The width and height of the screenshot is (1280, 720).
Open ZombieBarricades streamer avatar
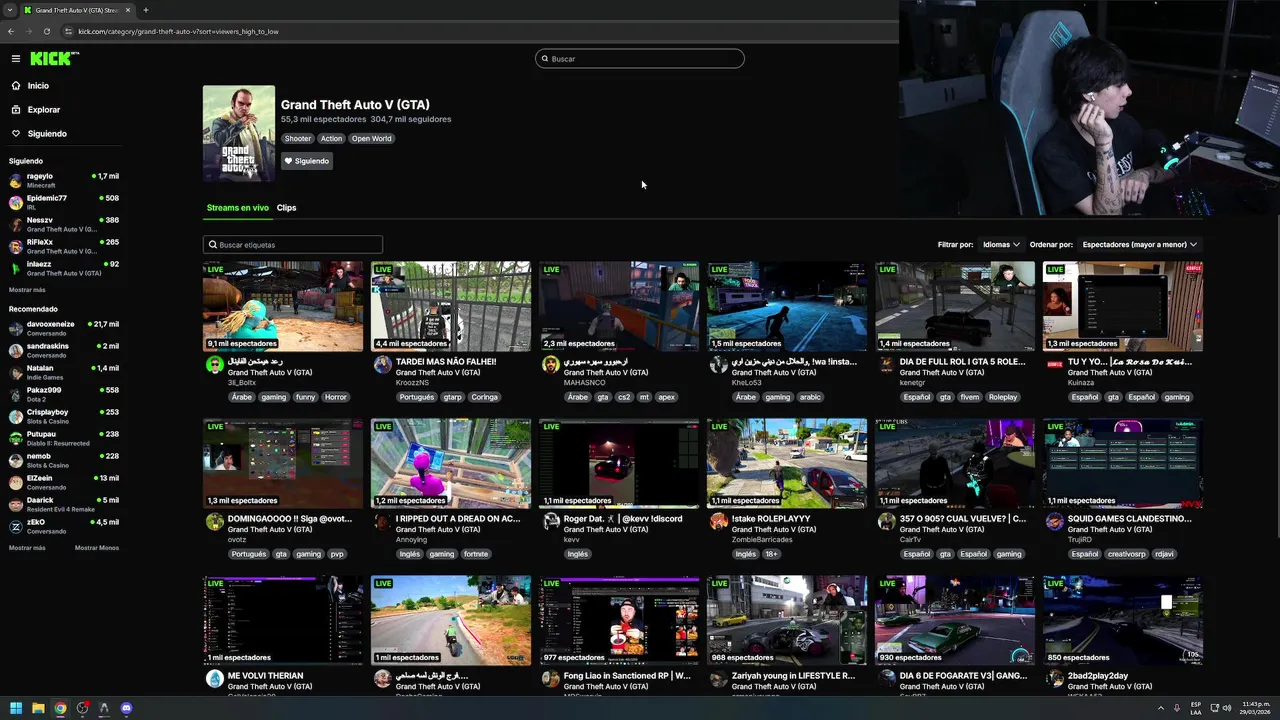click(x=718, y=522)
